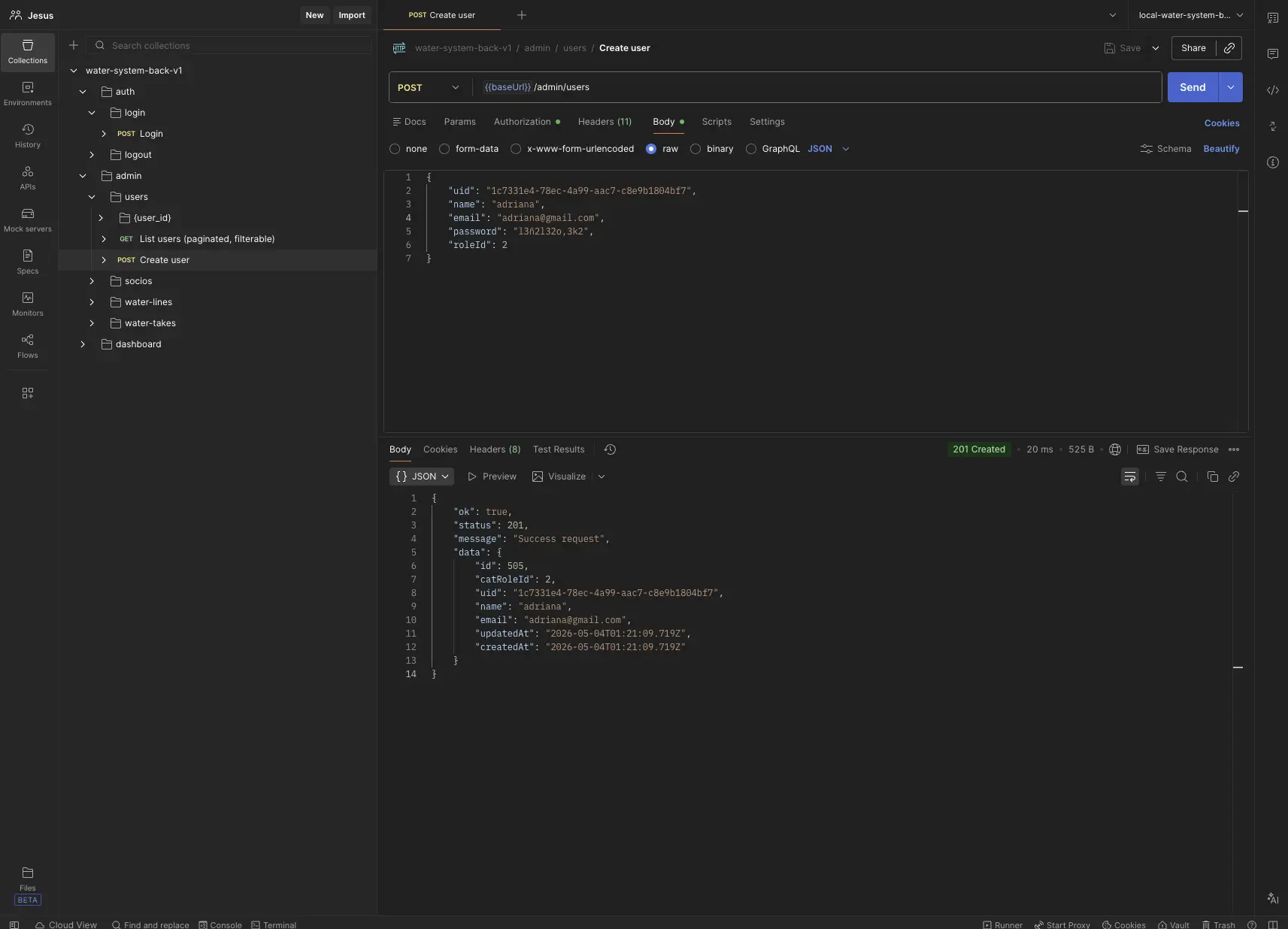
Task: Expand the water-lines folder
Action: tap(92, 302)
